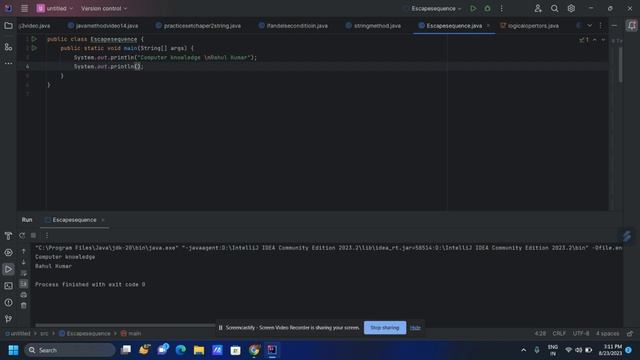Run Escapesequence with green play button
The height and width of the screenshot is (360, 640).
click(x=473, y=8)
